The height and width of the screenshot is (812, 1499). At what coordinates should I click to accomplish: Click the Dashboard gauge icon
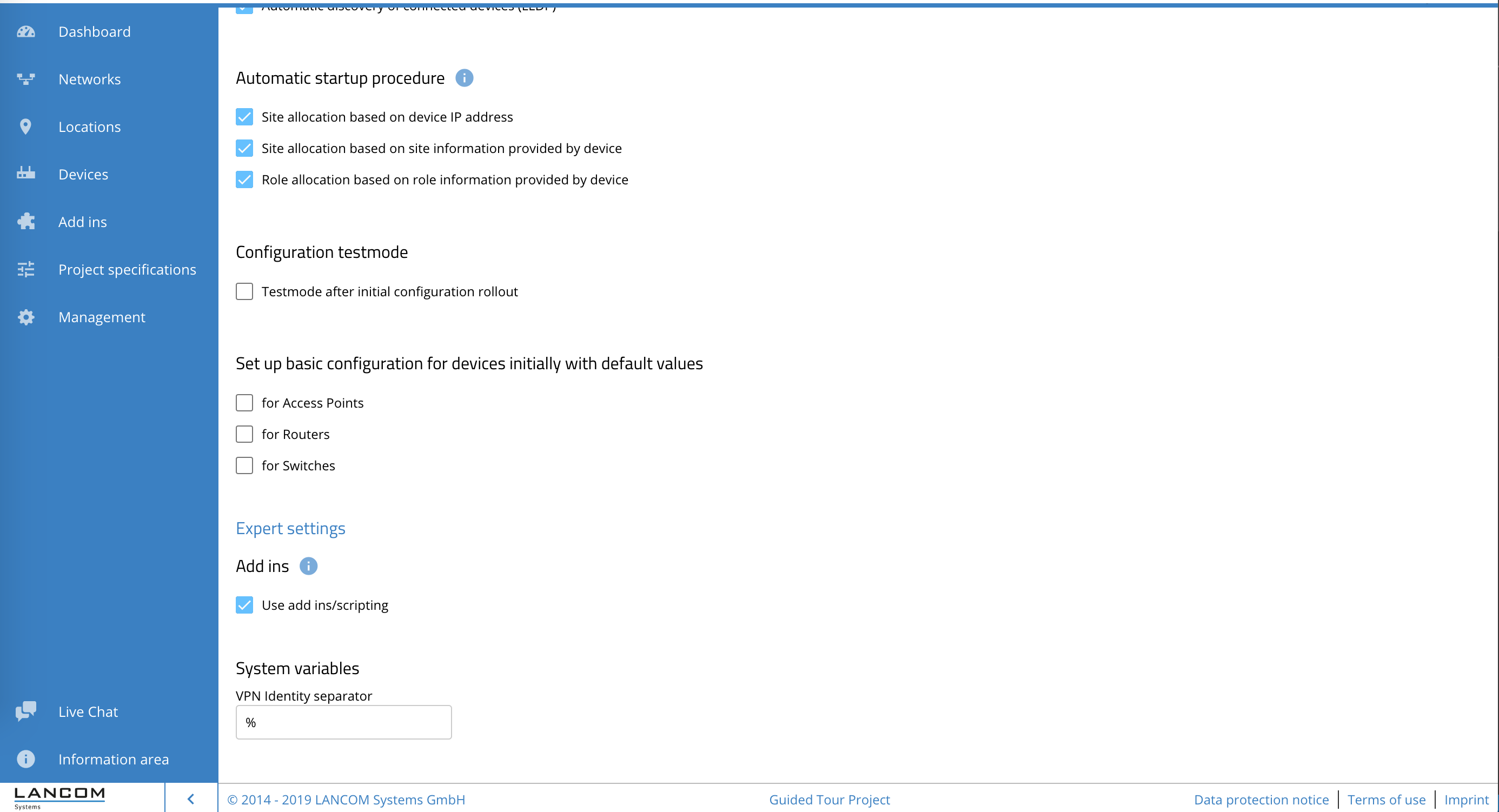25,32
